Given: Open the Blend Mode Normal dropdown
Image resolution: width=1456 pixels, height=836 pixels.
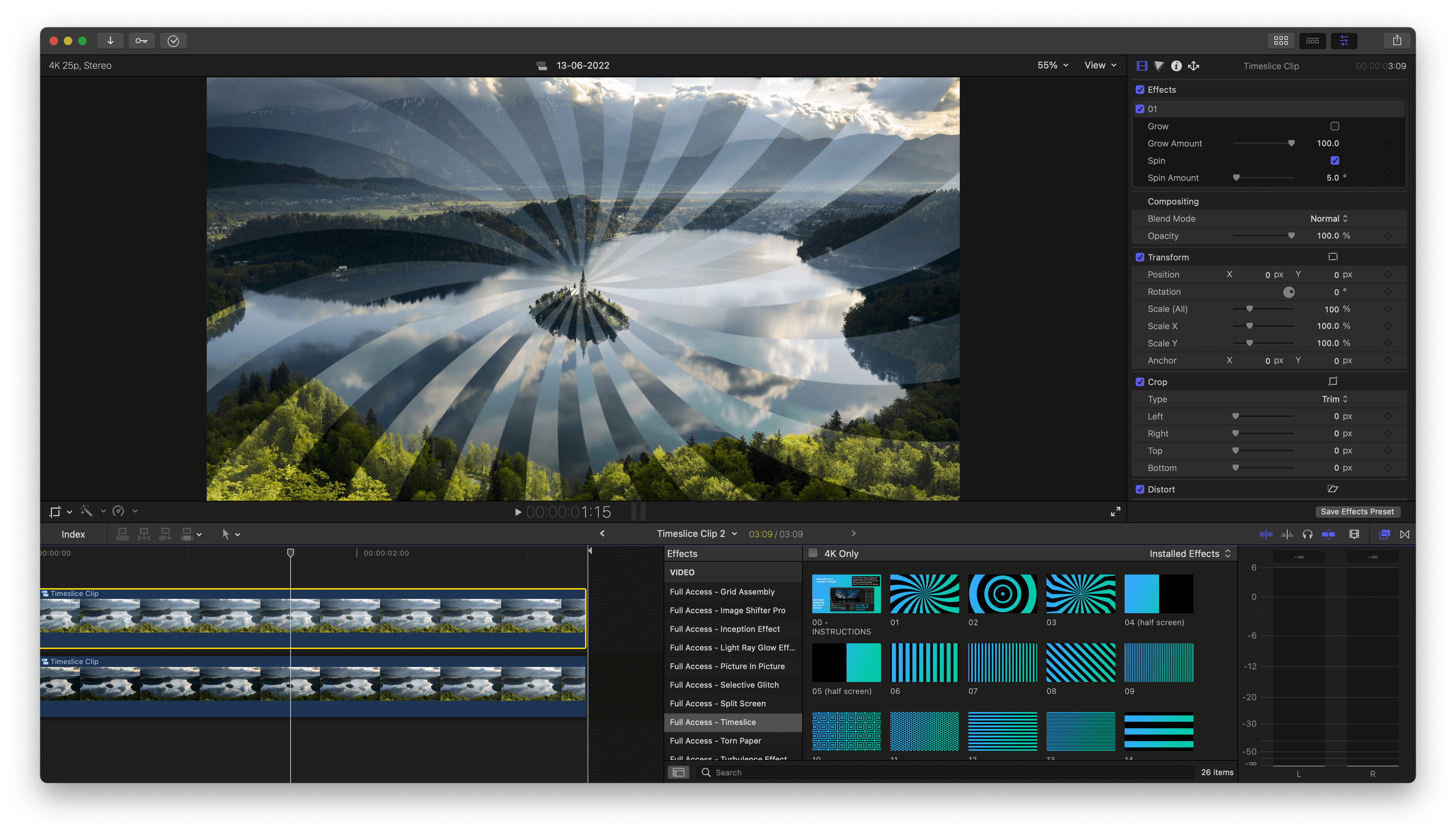Looking at the screenshot, I should (x=1328, y=218).
